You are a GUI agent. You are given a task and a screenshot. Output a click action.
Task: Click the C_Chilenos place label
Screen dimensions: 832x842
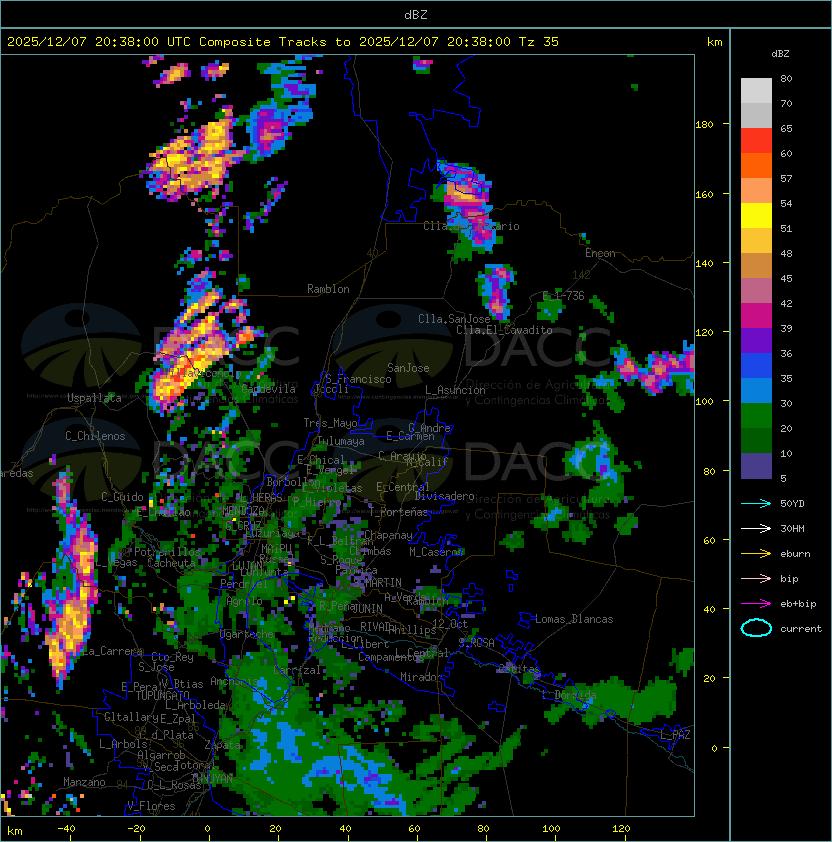(95, 436)
